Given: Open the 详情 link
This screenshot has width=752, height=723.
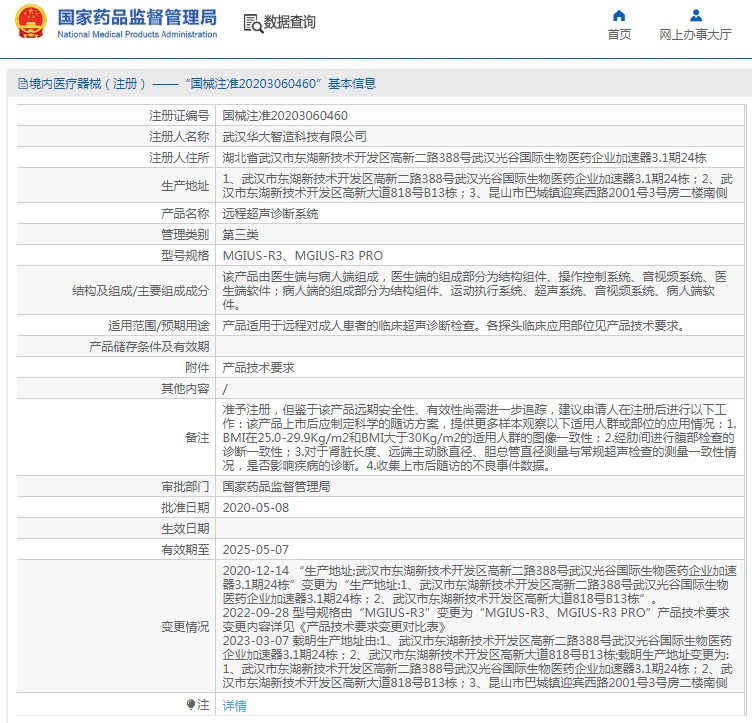Looking at the screenshot, I should (x=235, y=706).
